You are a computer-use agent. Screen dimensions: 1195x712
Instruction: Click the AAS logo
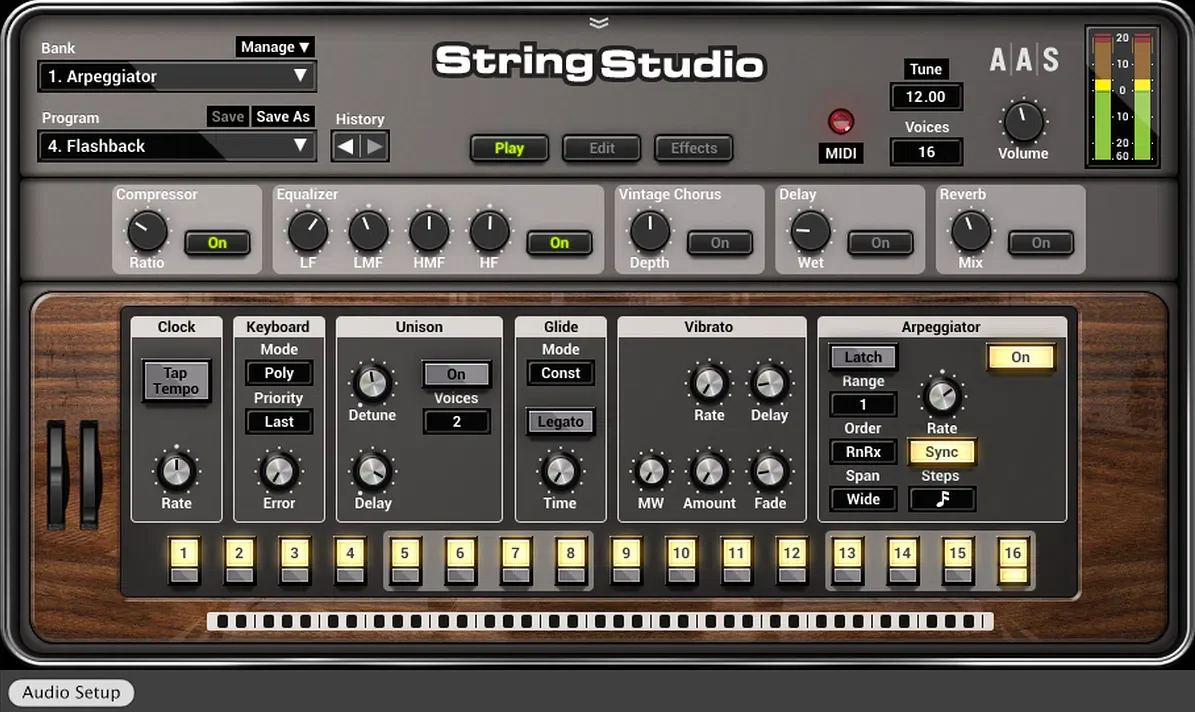pyautogui.click(x=1024, y=59)
